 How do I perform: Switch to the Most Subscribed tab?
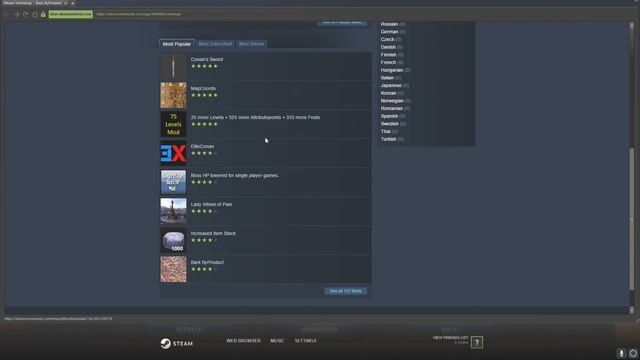tap(215, 44)
